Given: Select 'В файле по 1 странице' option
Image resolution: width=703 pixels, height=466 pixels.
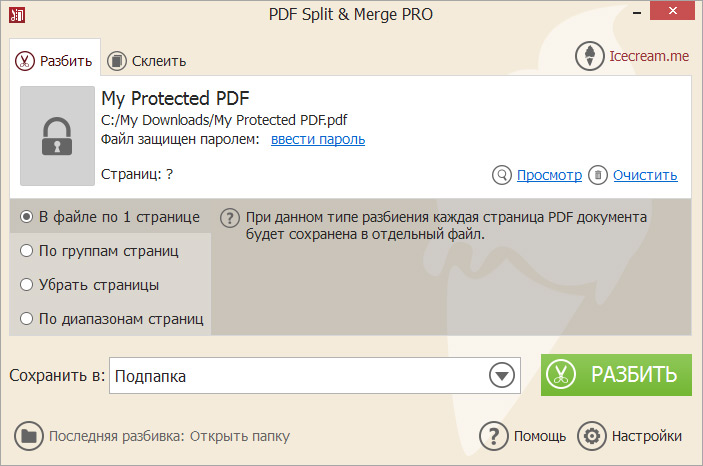Looking at the screenshot, I should click(110, 217).
